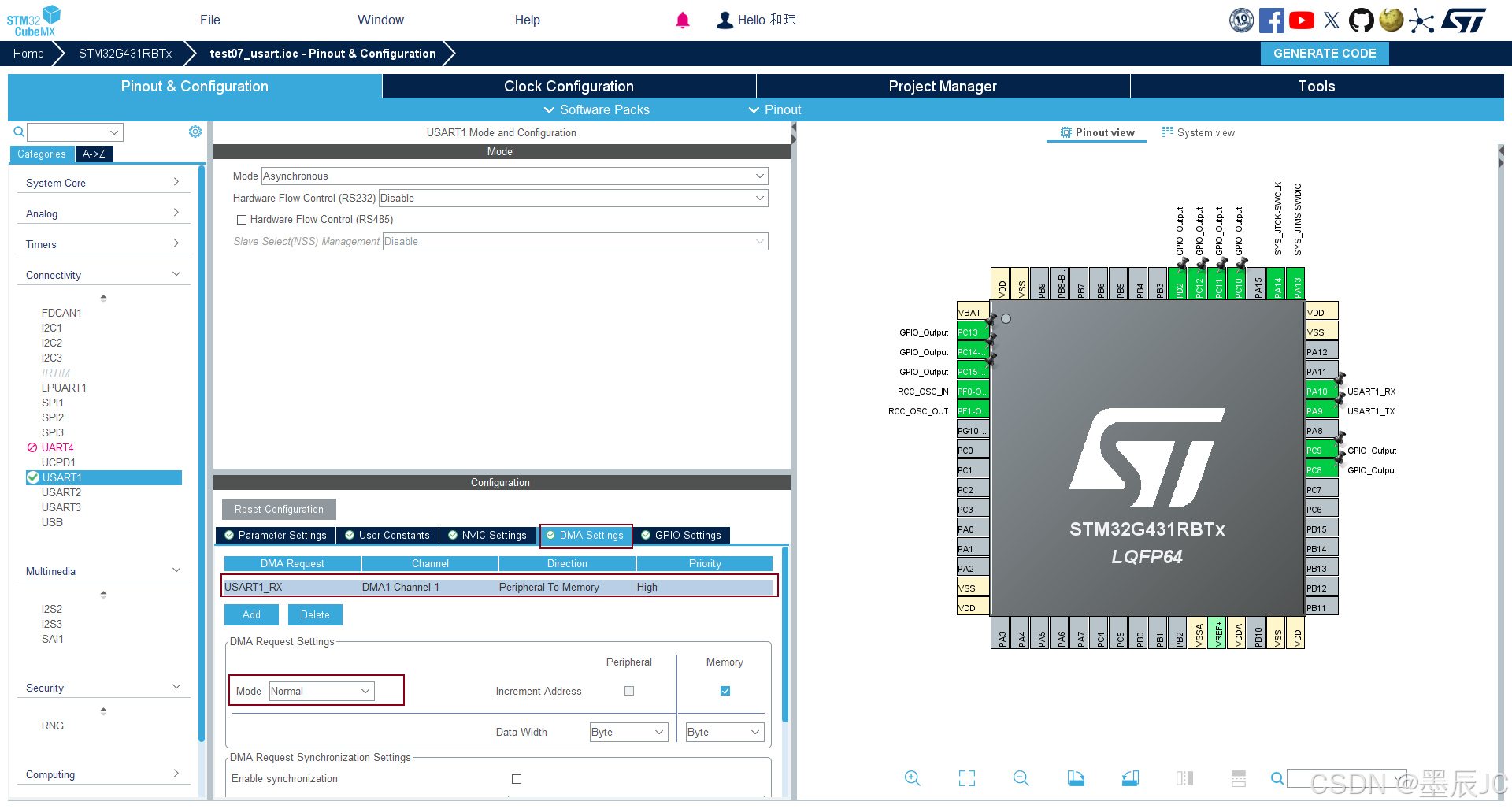This screenshot has height=809, width=1512.
Task: Click GENERATE CODE button
Action: click(x=1325, y=54)
